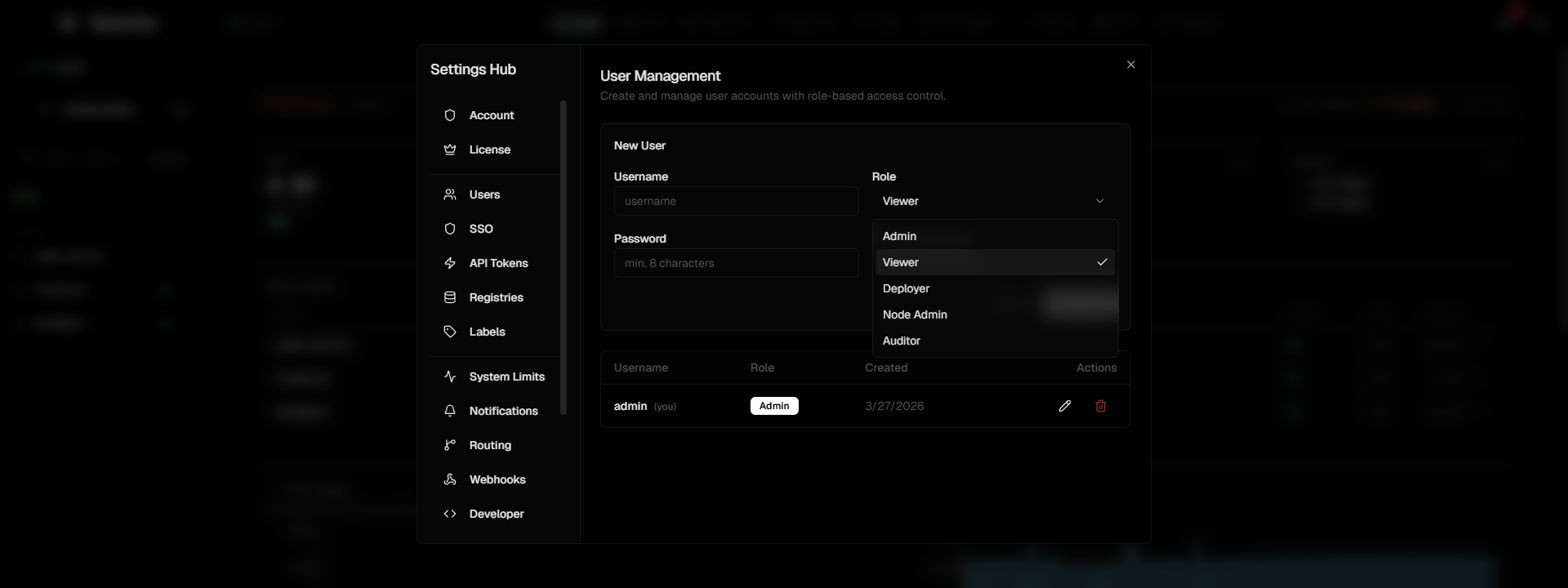The image size is (1568, 588).
Task: Select Viewer role option in list
Action: 995,262
